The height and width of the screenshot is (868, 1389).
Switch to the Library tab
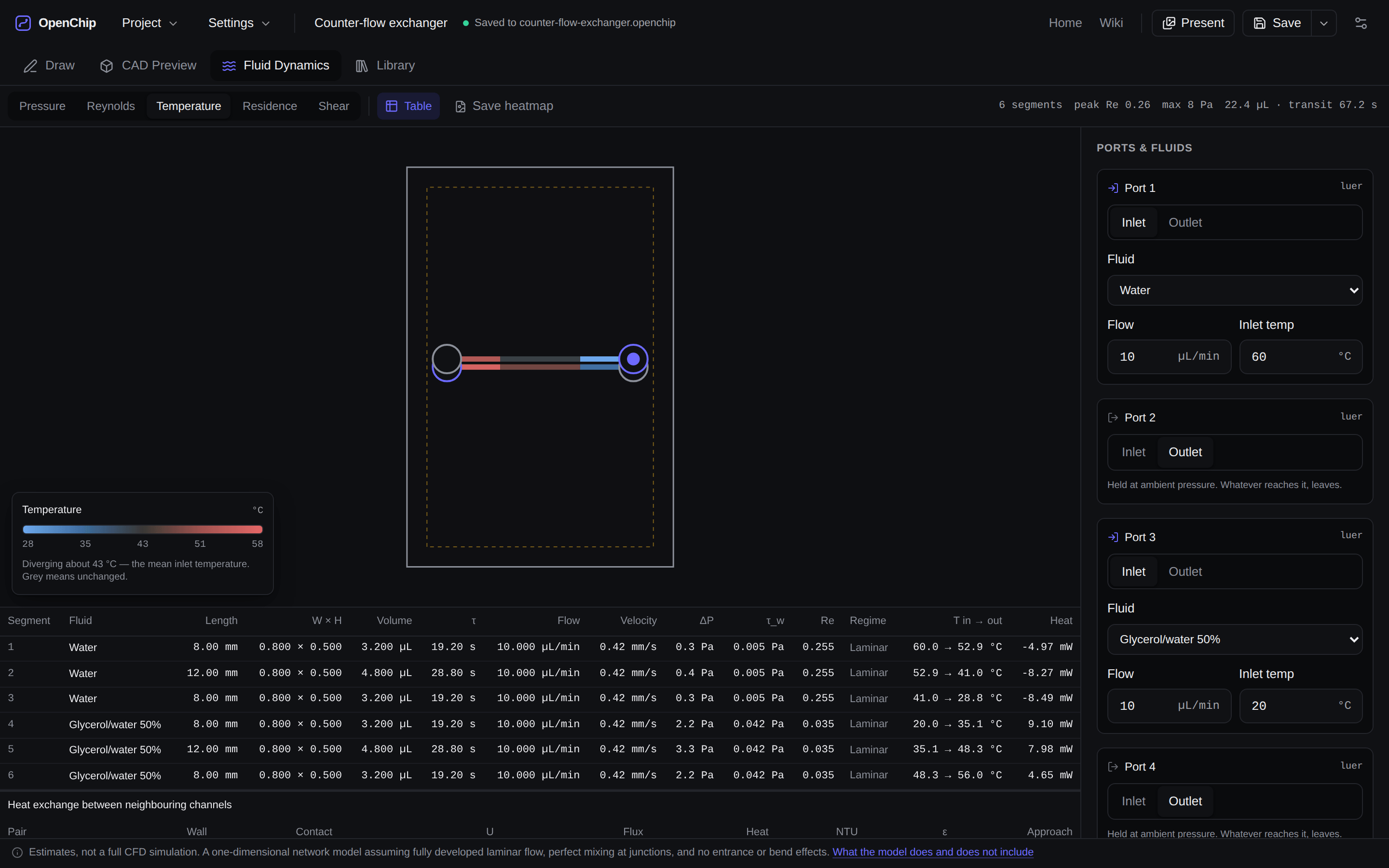pos(385,66)
